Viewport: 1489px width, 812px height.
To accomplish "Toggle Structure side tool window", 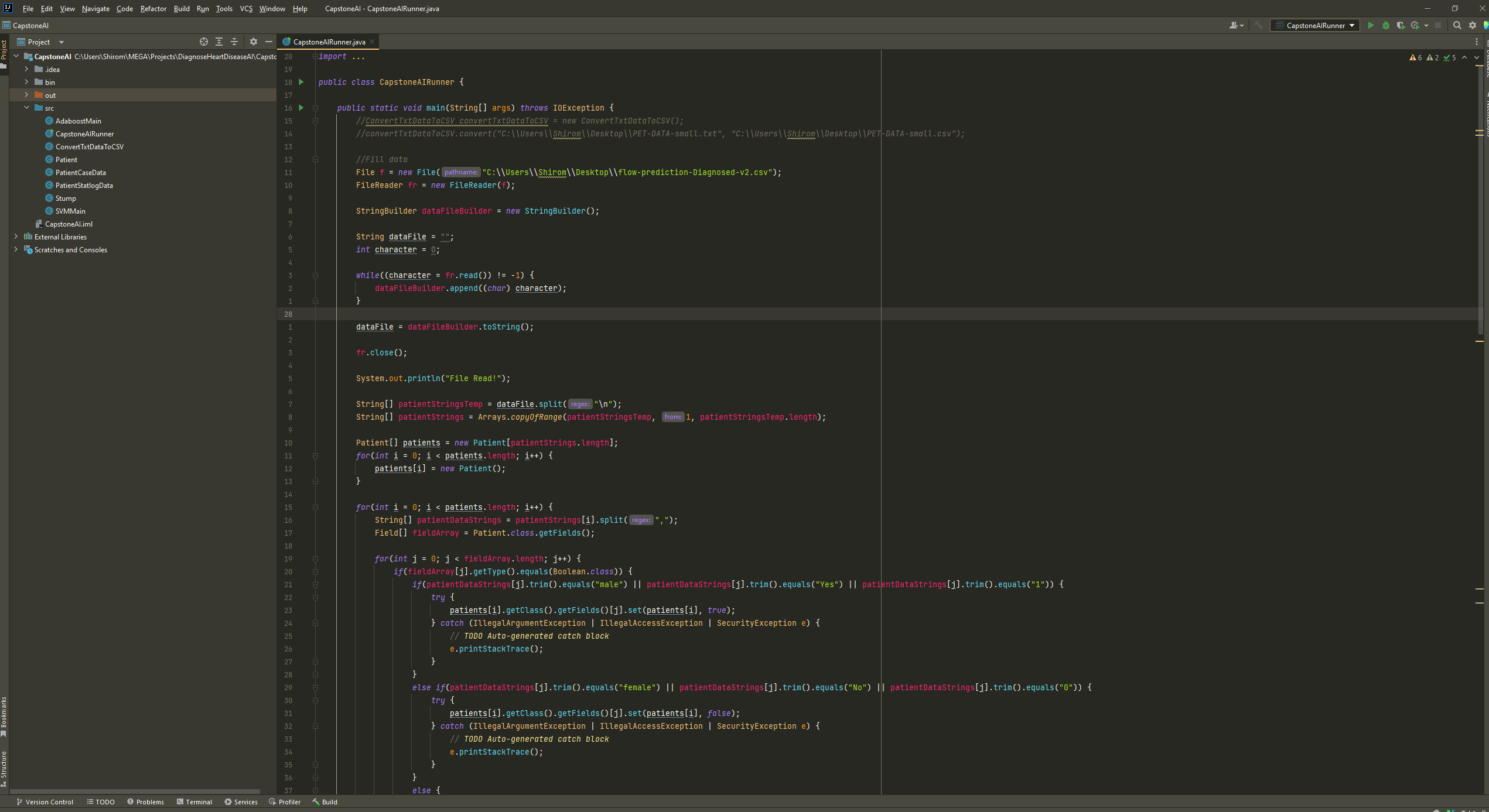I will (4, 769).
